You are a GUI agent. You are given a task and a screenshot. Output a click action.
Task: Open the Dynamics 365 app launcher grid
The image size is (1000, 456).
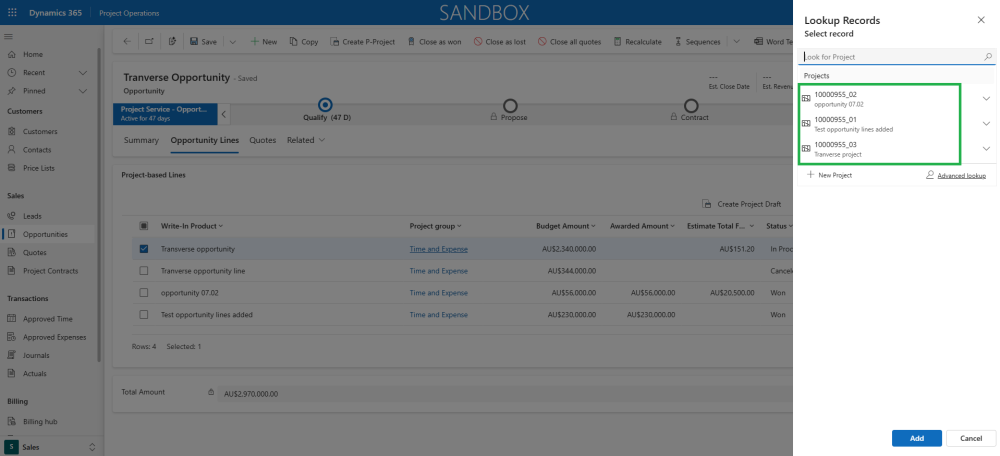tap(12, 13)
